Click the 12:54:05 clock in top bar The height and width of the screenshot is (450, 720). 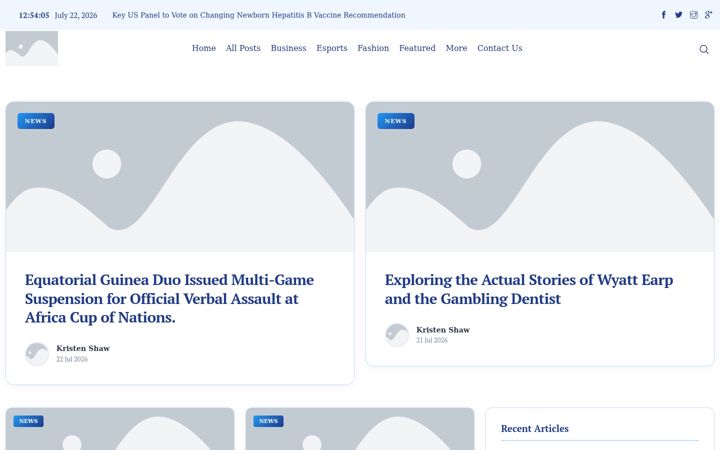click(34, 15)
